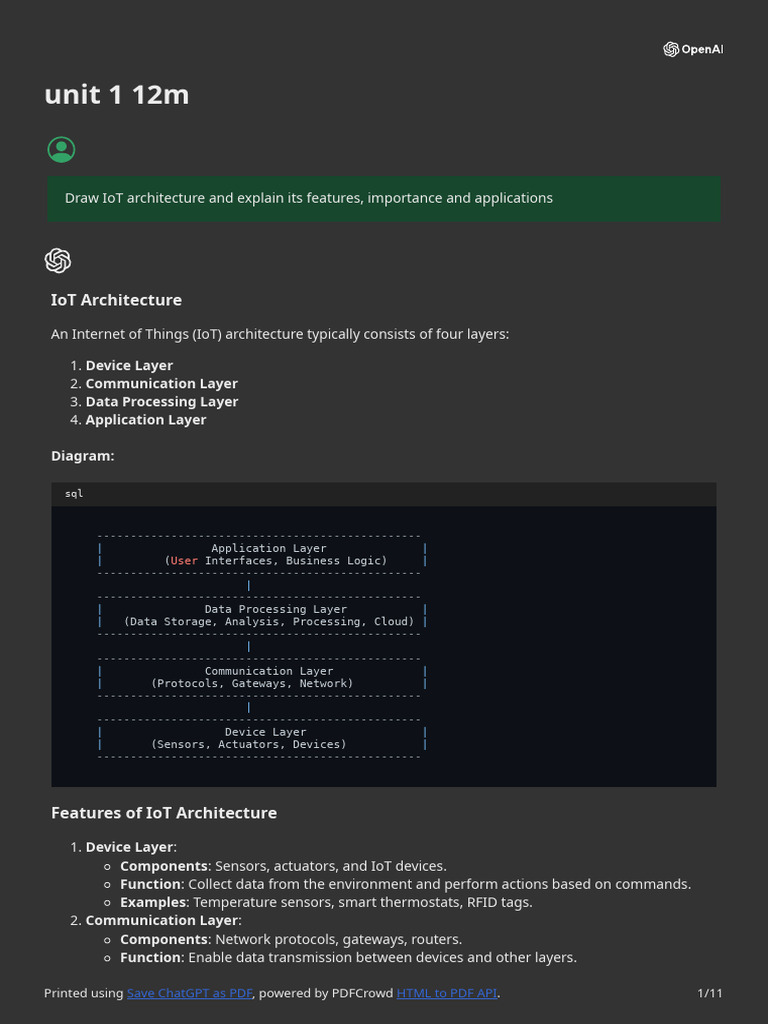Image resolution: width=768 pixels, height=1024 pixels.
Task: Click the "IoT Architecture" heading
Action: (116, 300)
